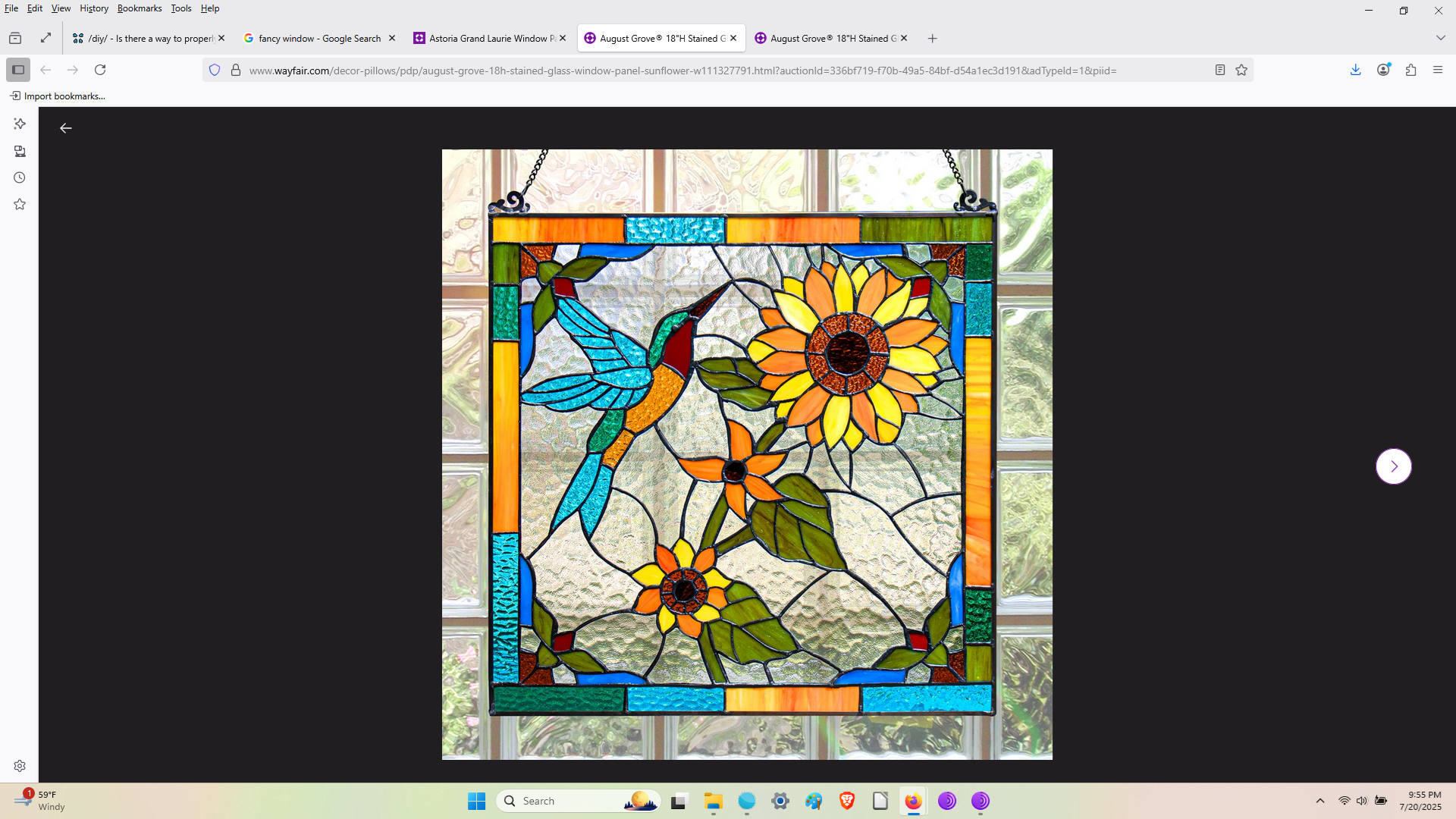Click the browser back arrow
The image size is (1456, 819).
pyautogui.click(x=45, y=70)
